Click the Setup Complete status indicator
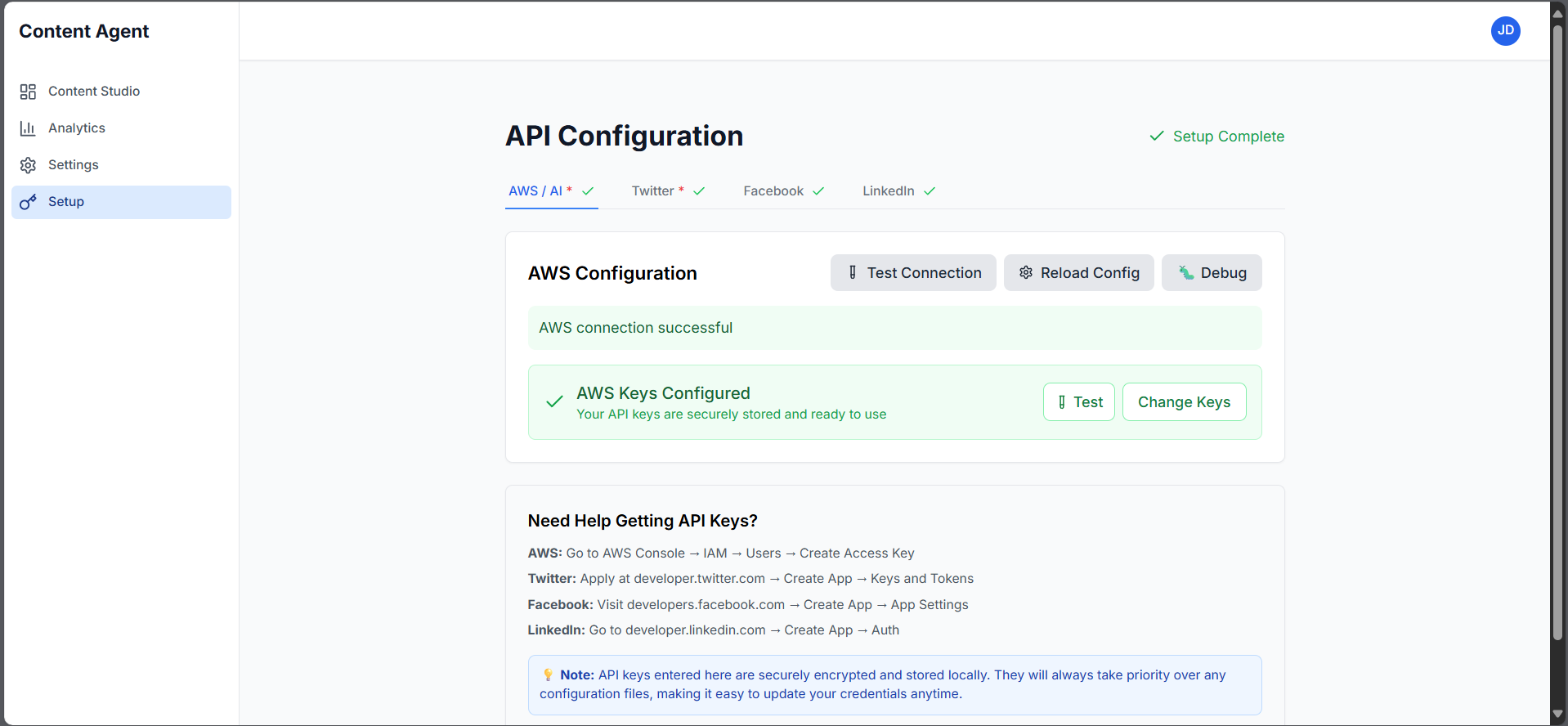 coord(1216,137)
